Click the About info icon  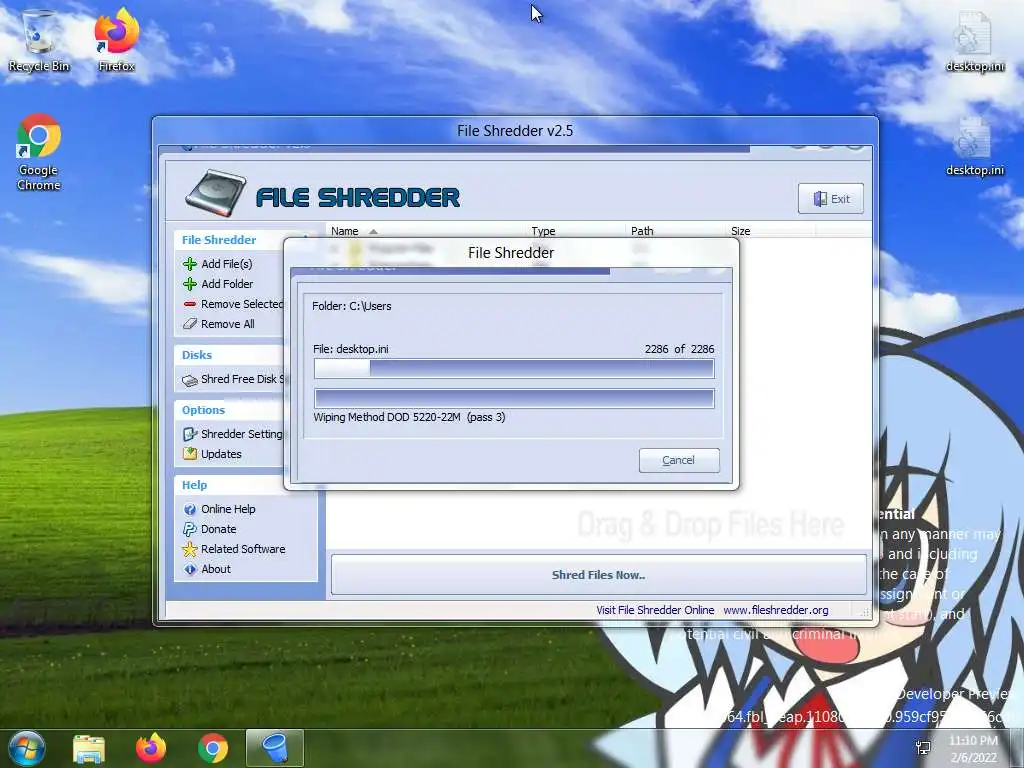click(x=190, y=569)
